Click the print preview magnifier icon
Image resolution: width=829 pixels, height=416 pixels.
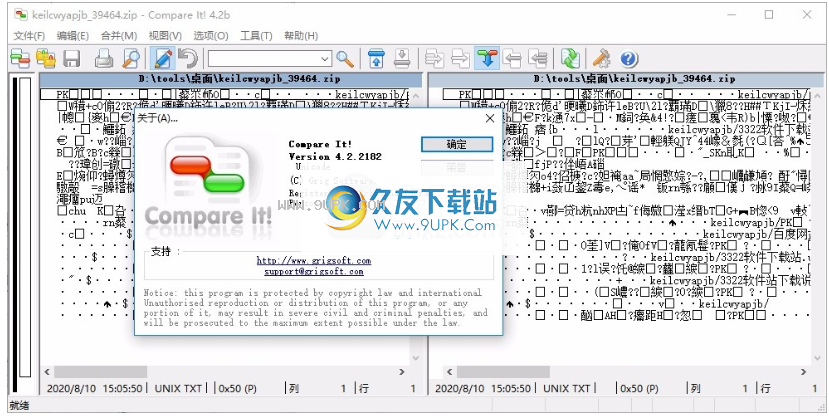coord(131,59)
